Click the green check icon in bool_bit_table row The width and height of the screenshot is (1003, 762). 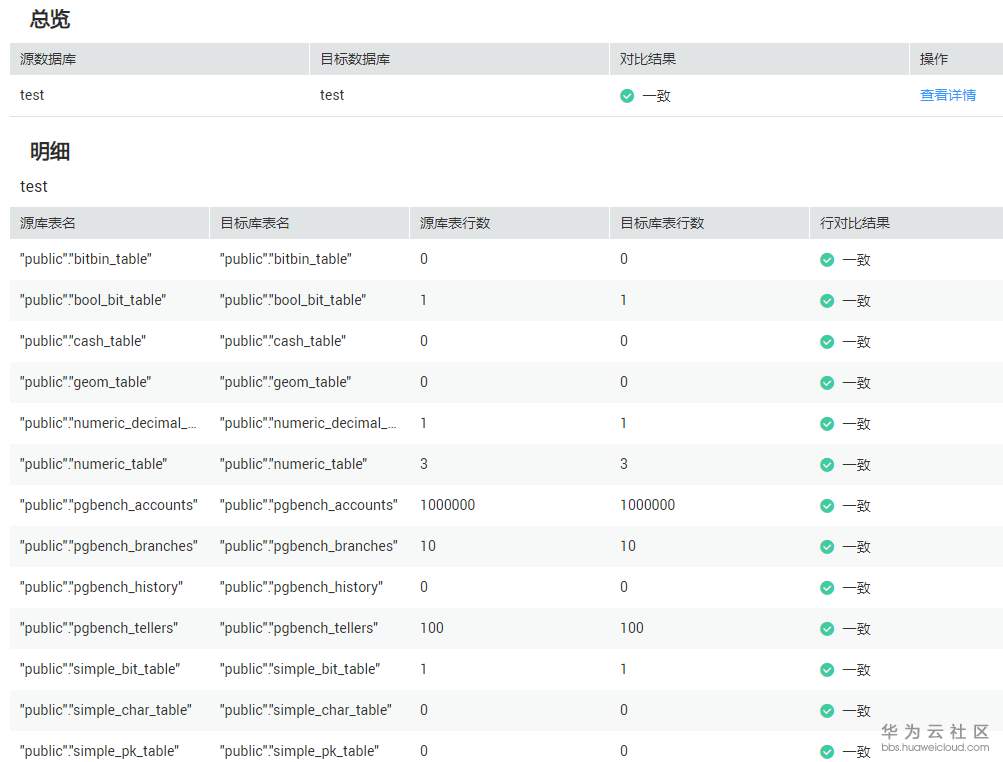[827, 301]
